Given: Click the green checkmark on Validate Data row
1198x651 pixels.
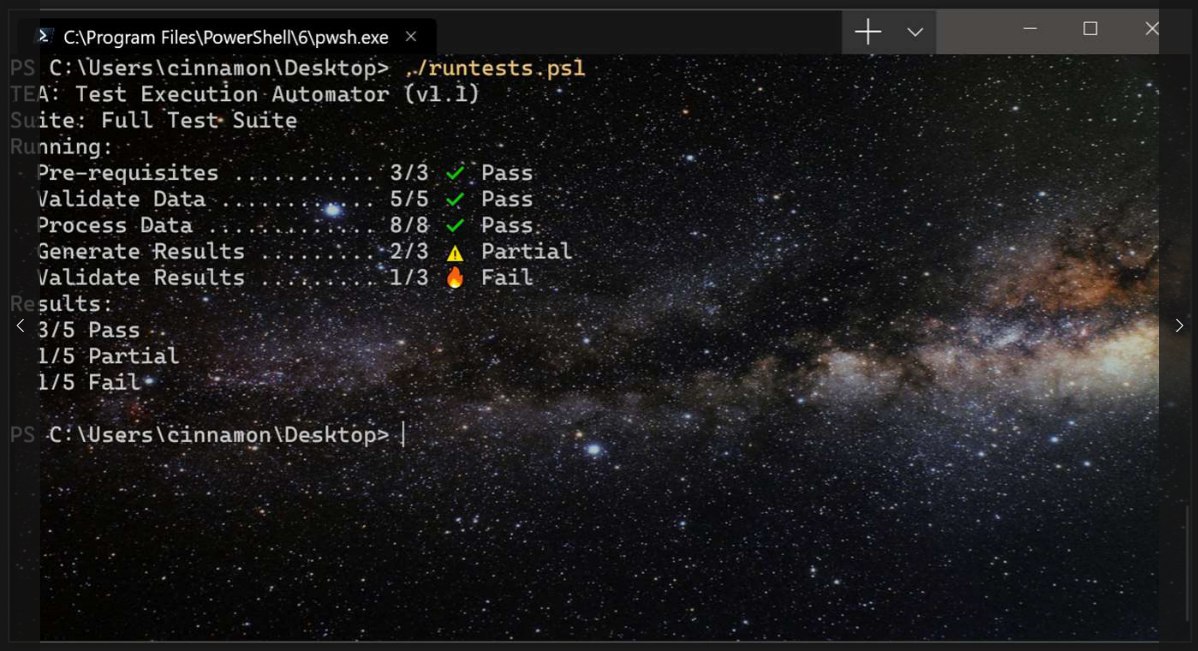Looking at the screenshot, I should tap(455, 199).
